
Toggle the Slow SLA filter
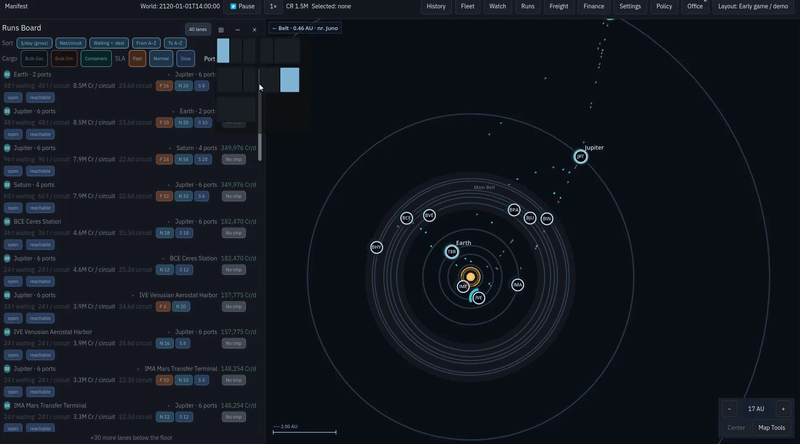point(186,59)
